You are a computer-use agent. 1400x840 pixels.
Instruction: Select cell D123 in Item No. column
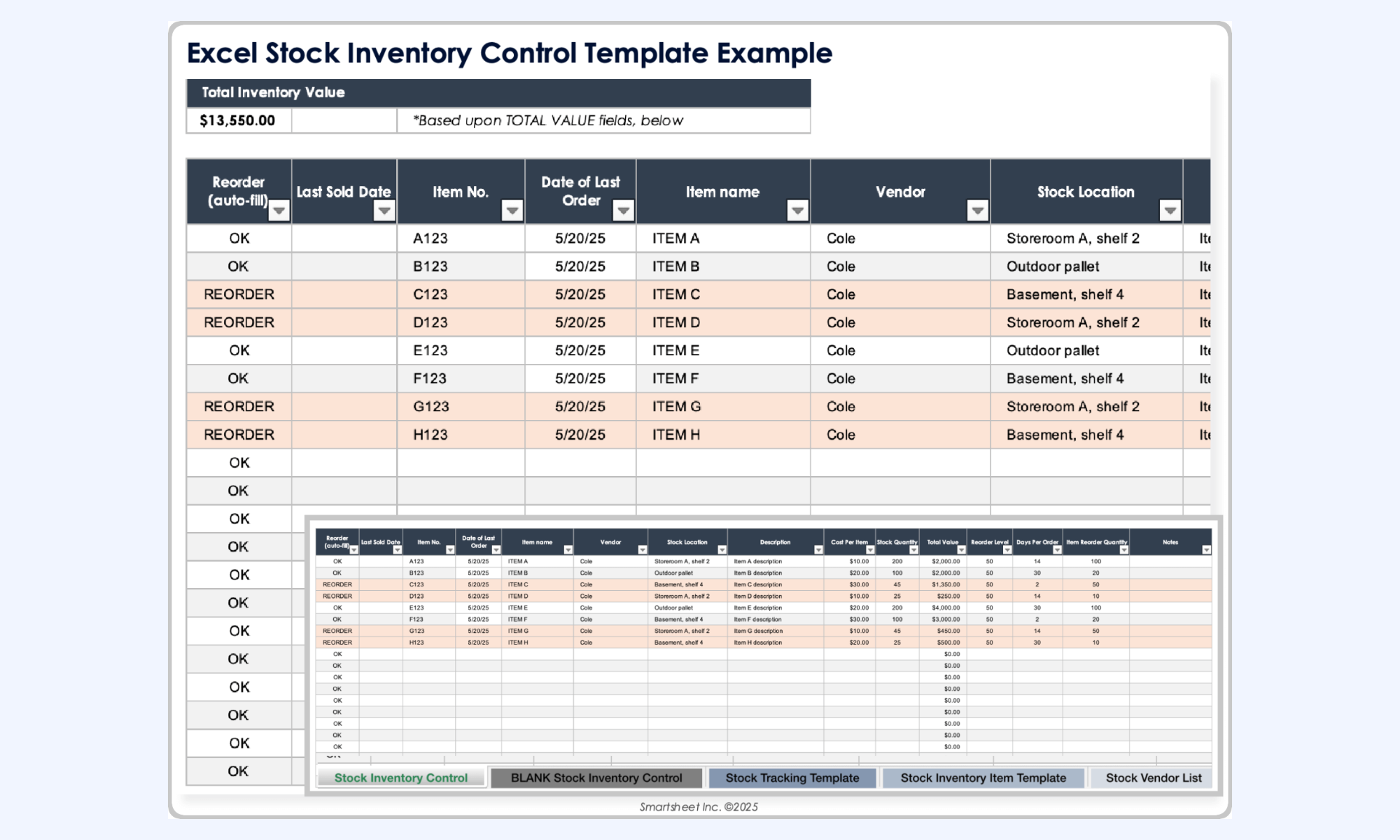[x=461, y=322]
